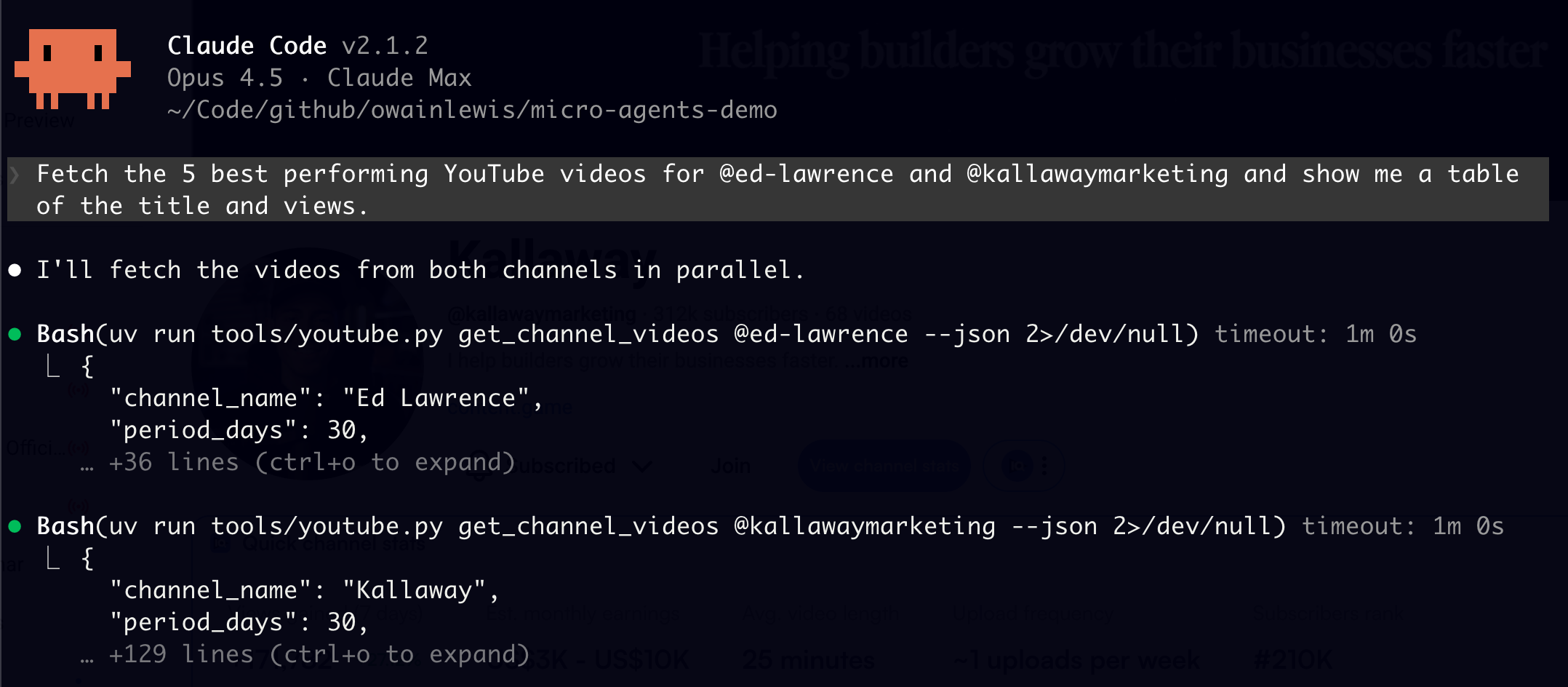Viewport: 1568px width, 687px height.
Task: Click the working directory path micro-agents-demo
Action: pos(472,110)
